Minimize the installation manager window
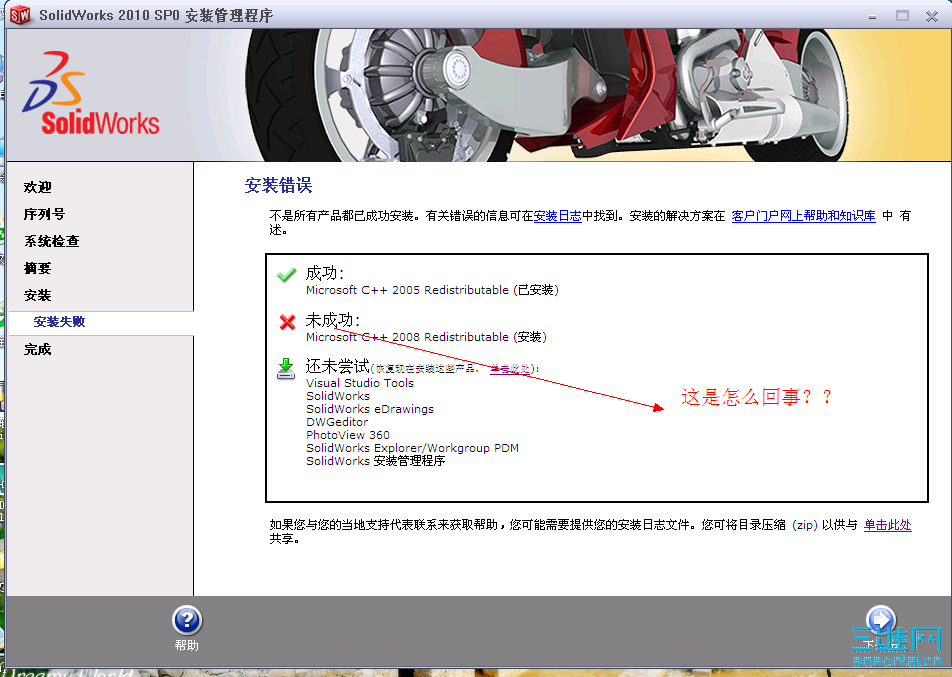Screen dimensions: 952x677 pos(872,16)
